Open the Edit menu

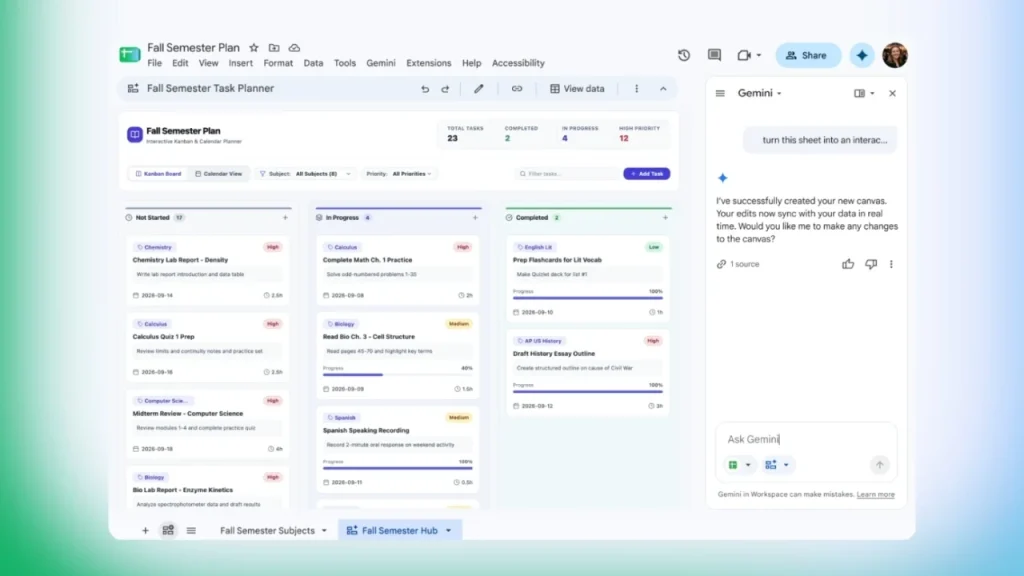(180, 63)
